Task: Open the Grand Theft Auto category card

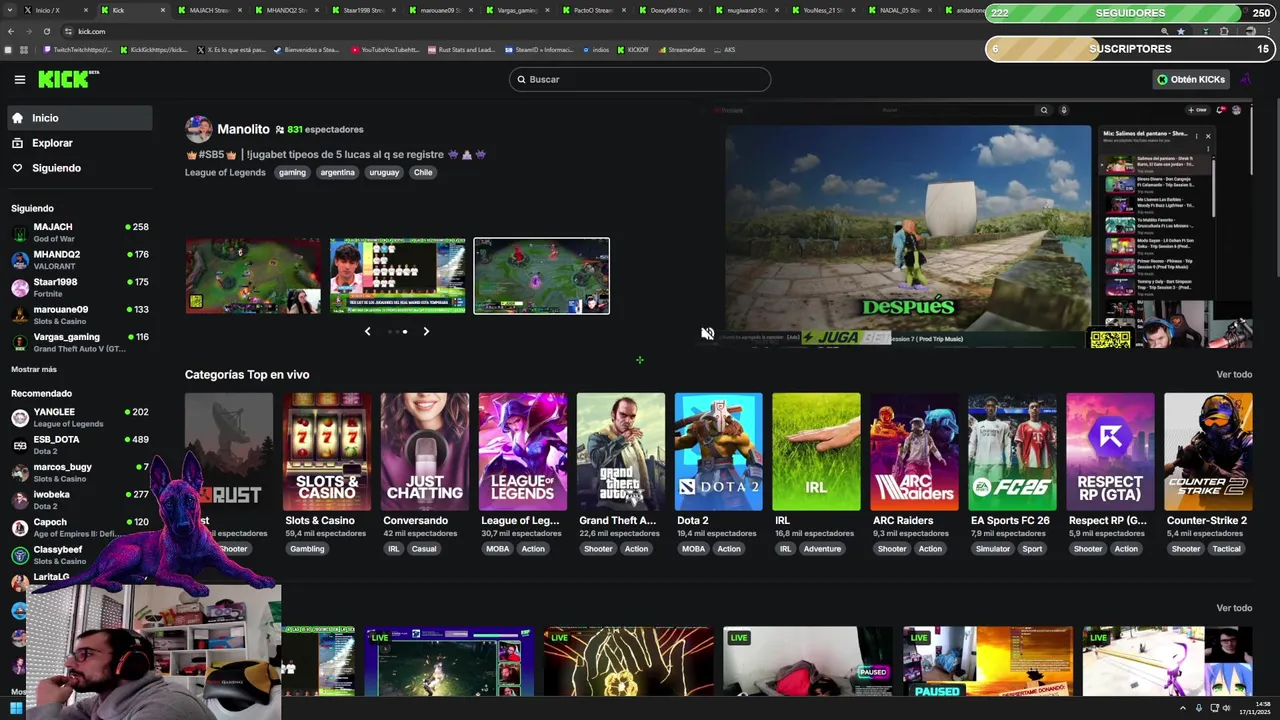Action: point(620,452)
